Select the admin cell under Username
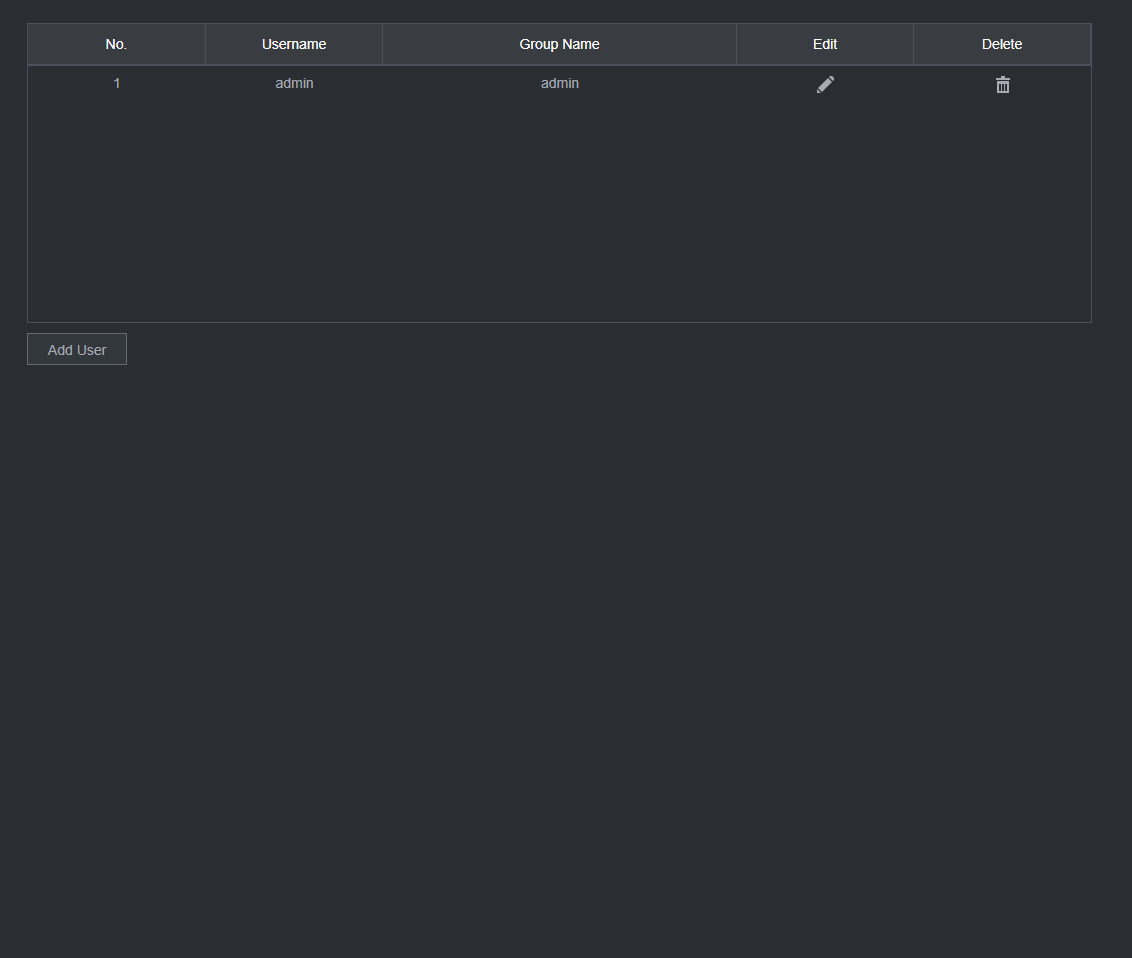The image size is (1132, 958). pyautogui.click(x=294, y=84)
